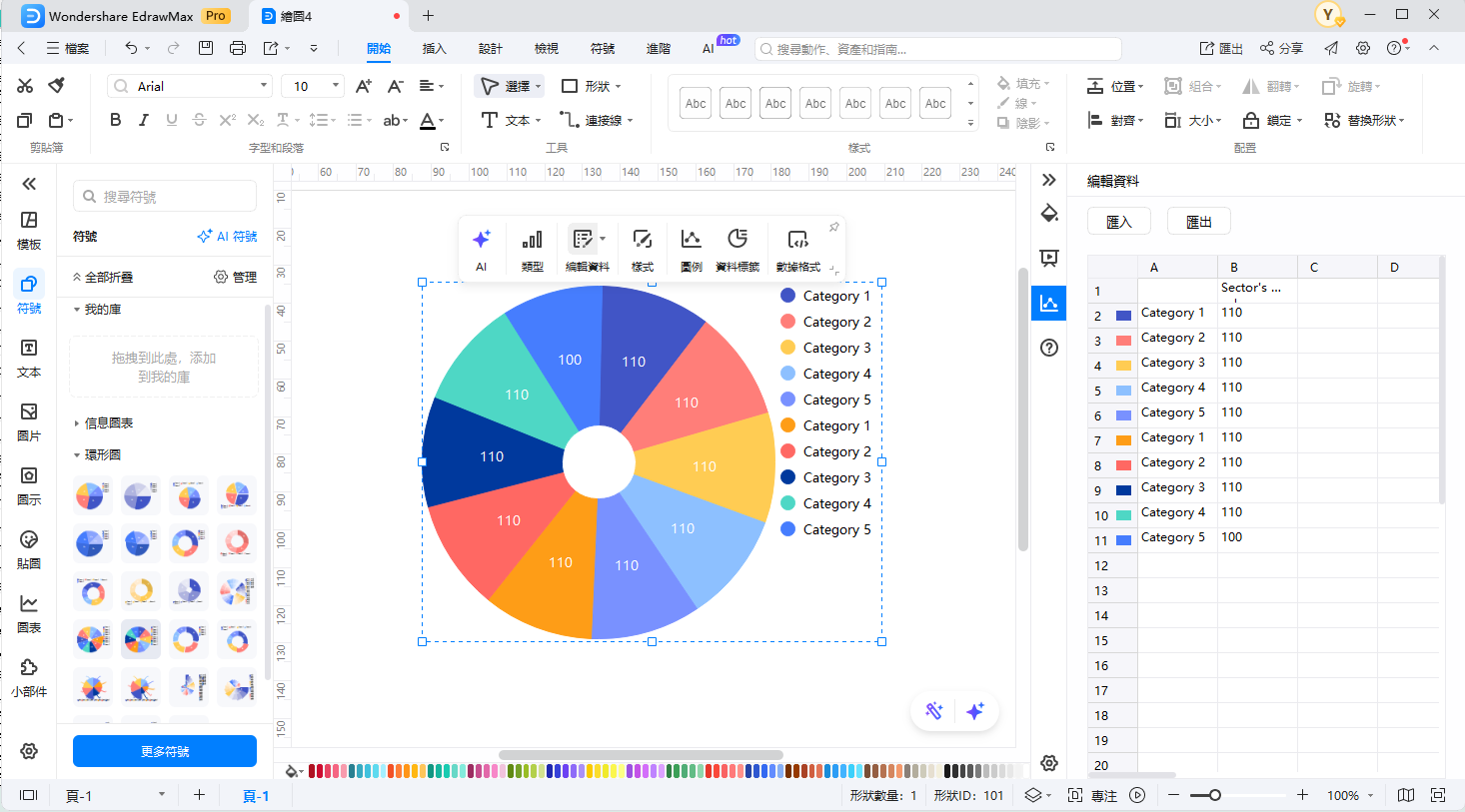
Task: Open the 數據格式 icon in chart toolbar
Action: (x=797, y=240)
